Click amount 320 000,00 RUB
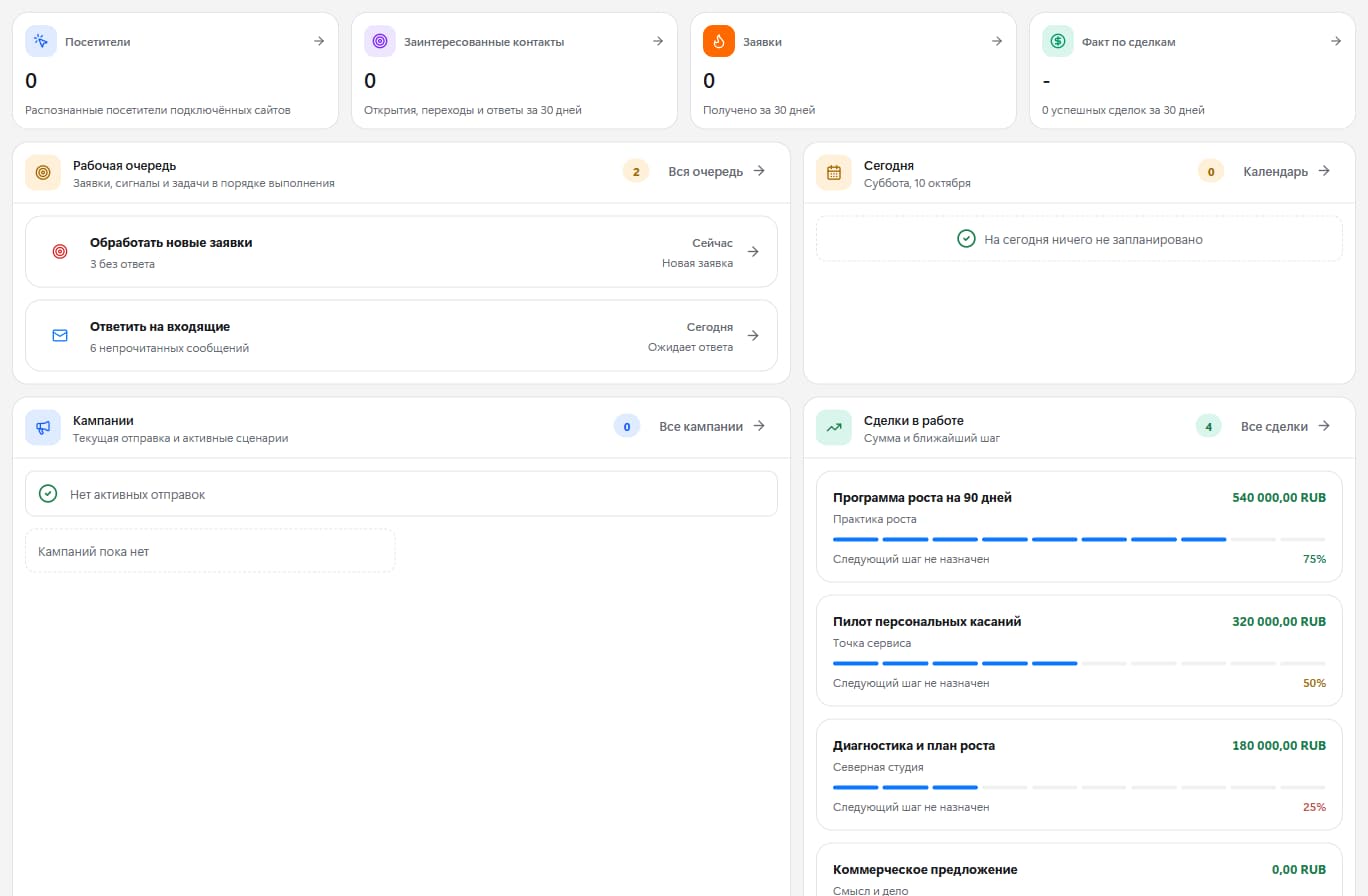 tap(1279, 621)
